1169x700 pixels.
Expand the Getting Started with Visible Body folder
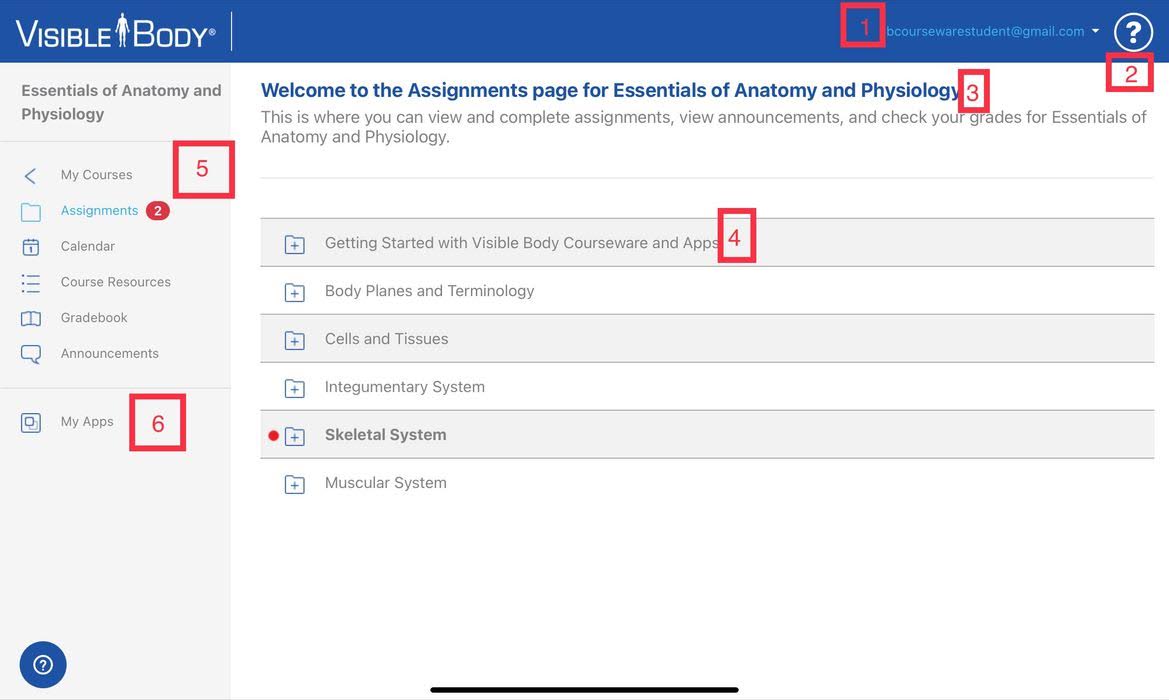tap(294, 244)
